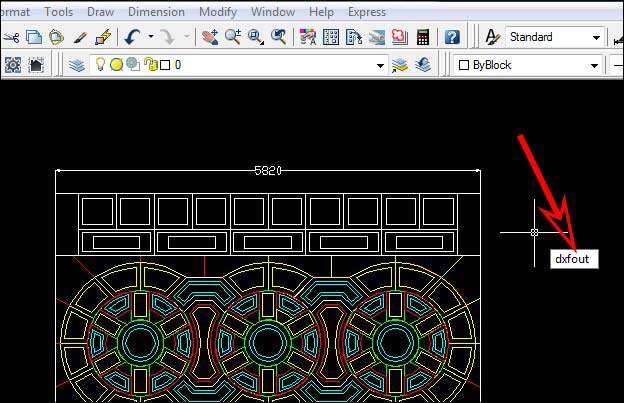Select the Zoom Window tool

pyautogui.click(x=256, y=37)
